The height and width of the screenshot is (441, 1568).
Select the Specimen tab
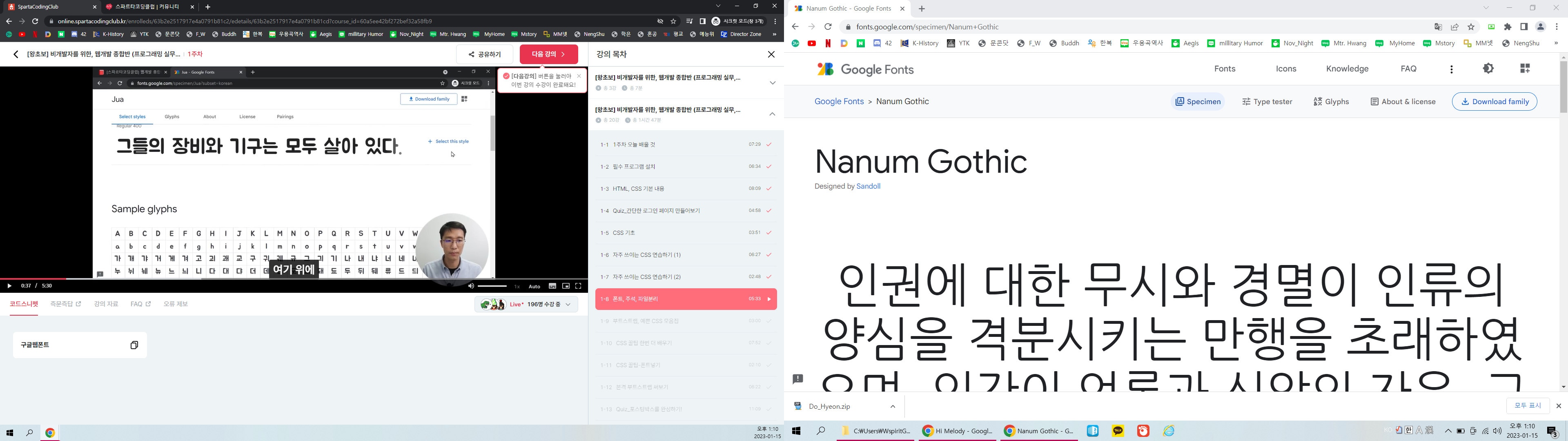tap(1198, 102)
